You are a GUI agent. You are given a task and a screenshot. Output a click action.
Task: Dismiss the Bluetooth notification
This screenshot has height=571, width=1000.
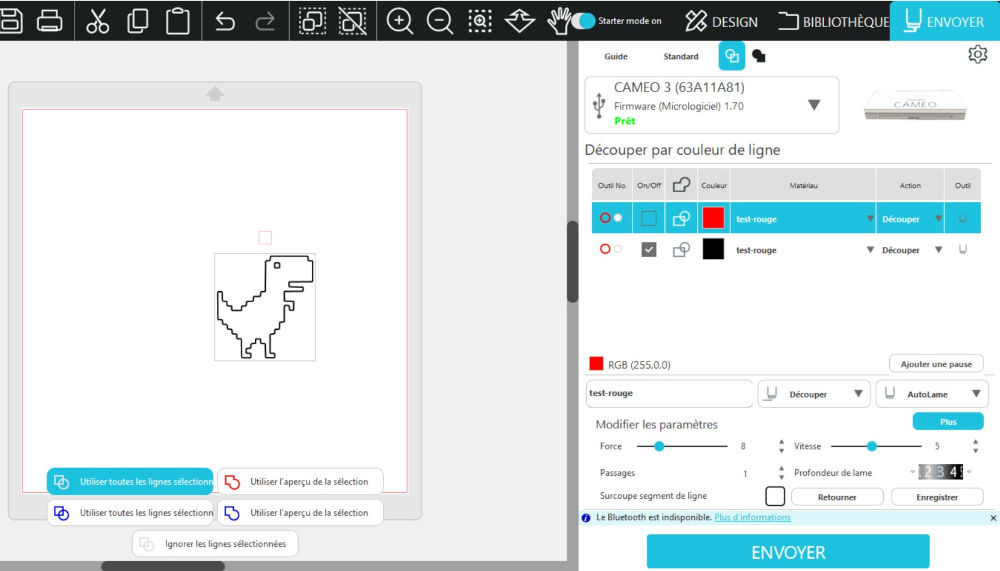click(993, 518)
